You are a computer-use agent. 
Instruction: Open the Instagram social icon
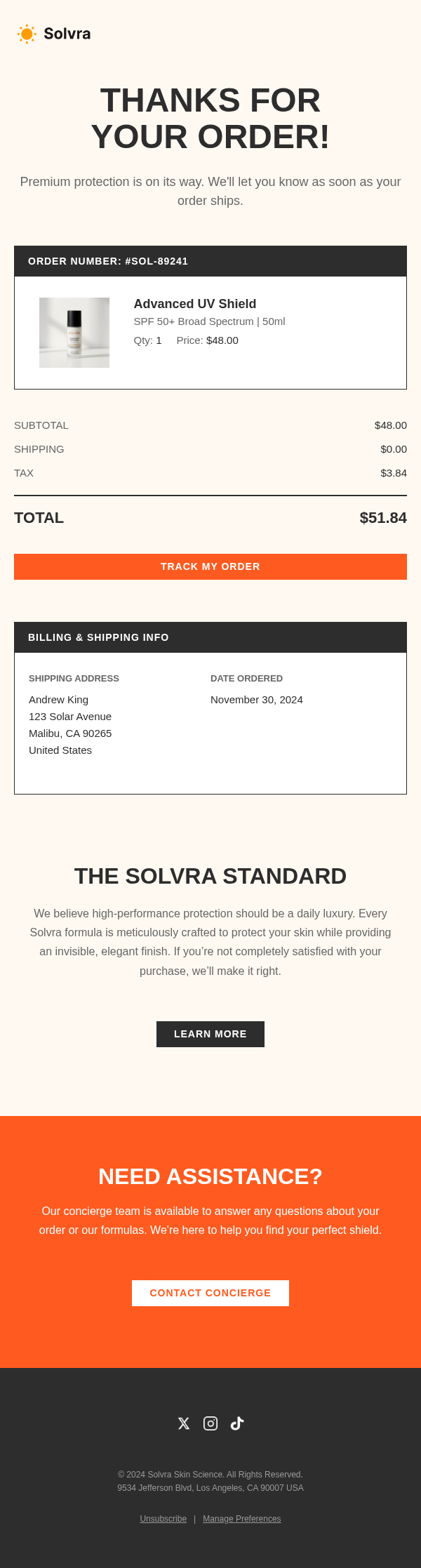point(210,1423)
